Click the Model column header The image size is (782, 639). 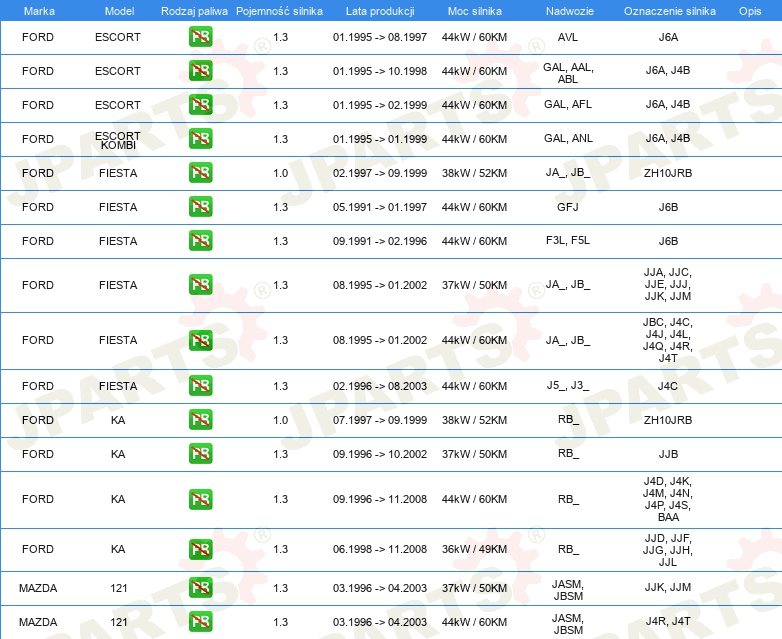tap(119, 11)
